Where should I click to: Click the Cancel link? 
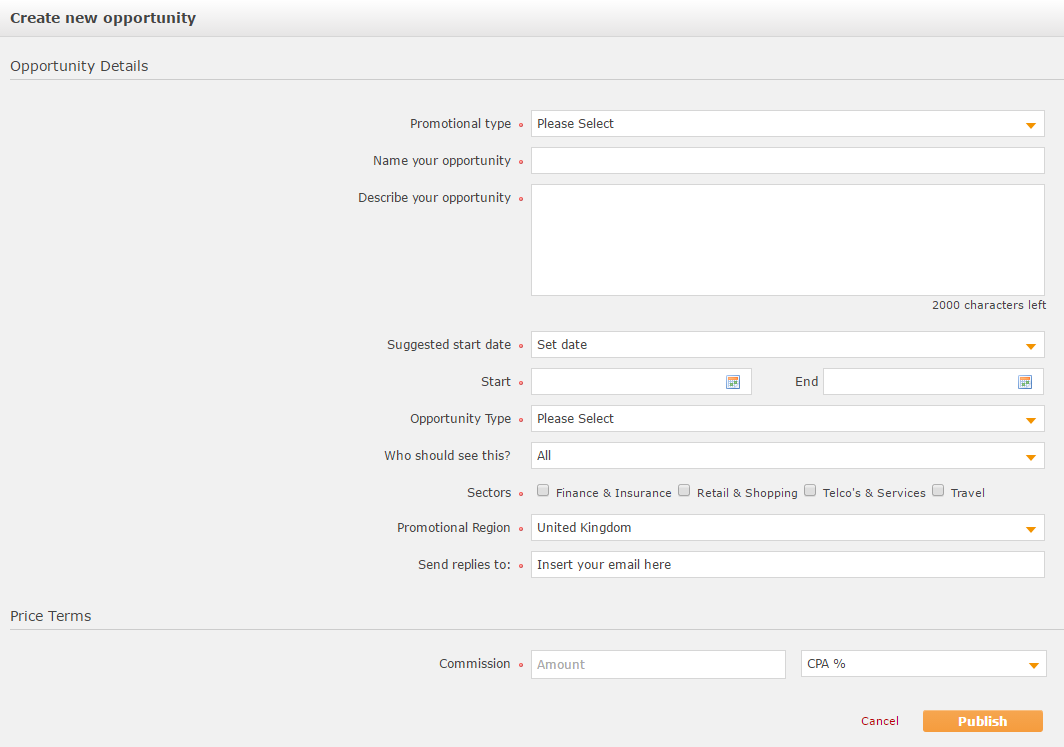click(880, 721)
